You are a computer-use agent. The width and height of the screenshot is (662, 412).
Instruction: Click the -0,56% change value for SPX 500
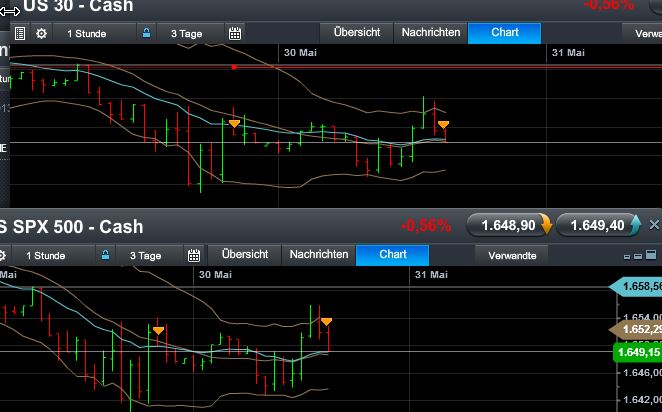(426, 226)
